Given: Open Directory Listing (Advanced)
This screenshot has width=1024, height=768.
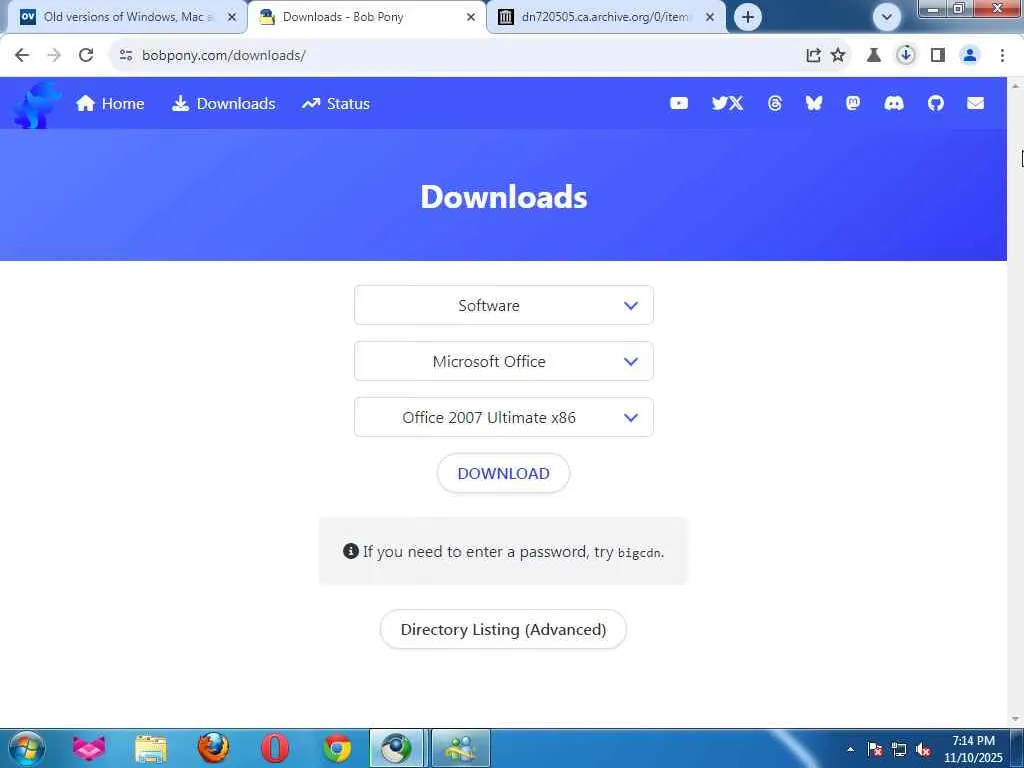Looking at the screenshot, I should [504, 629].
